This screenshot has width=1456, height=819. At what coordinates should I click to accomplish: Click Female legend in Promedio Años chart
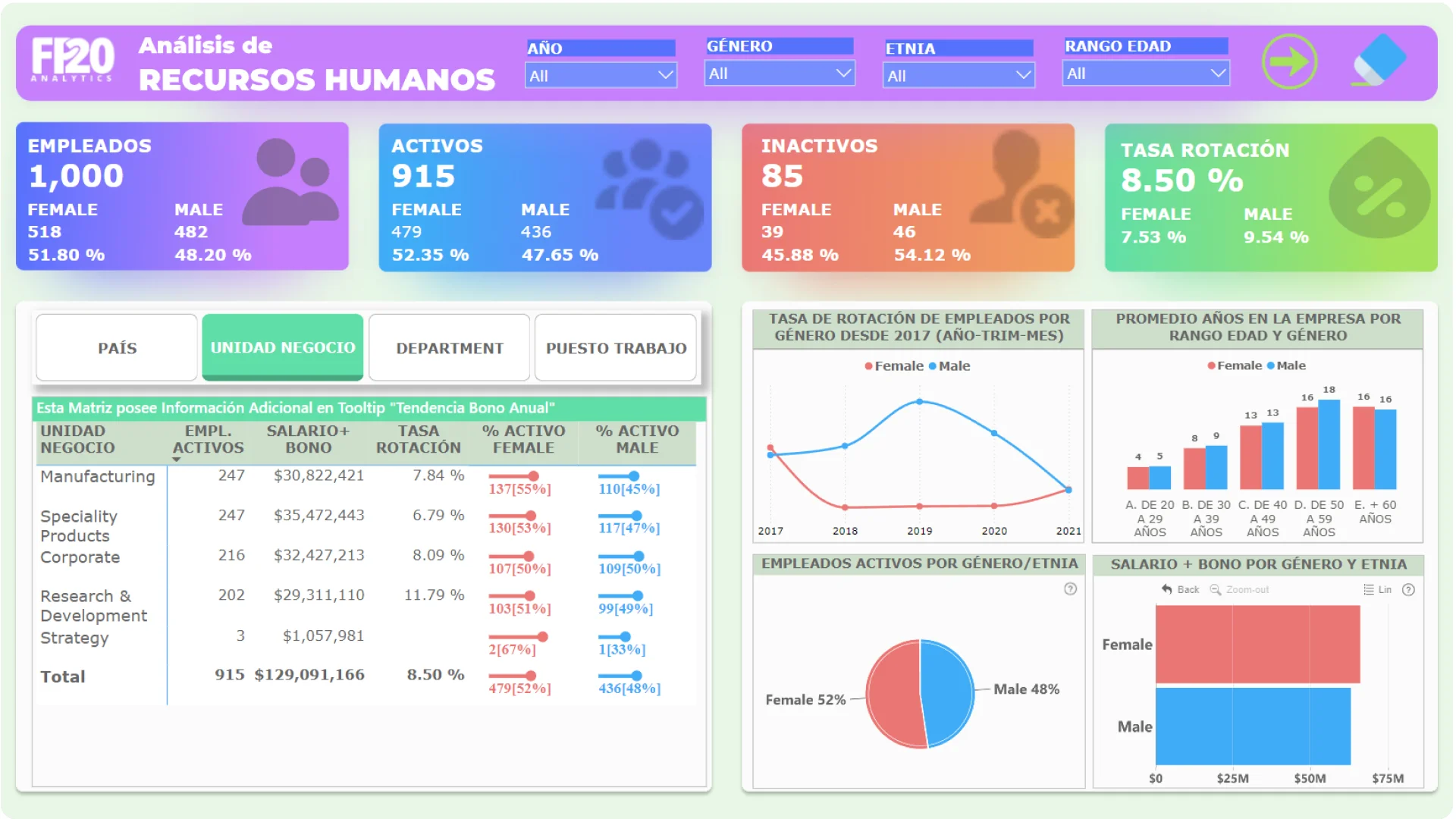click(1235, 366)
